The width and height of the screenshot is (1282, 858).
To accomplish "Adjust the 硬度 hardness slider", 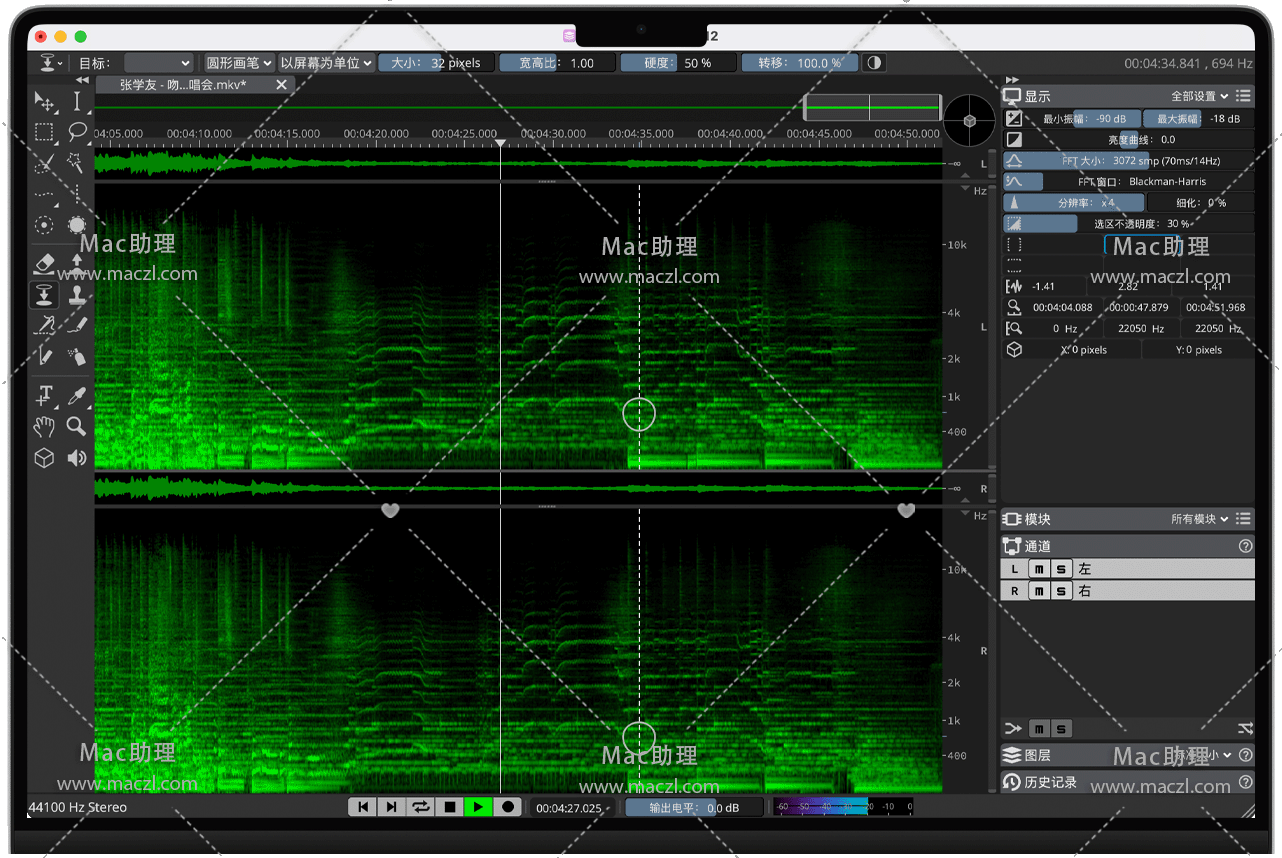I will pos(677,63).
